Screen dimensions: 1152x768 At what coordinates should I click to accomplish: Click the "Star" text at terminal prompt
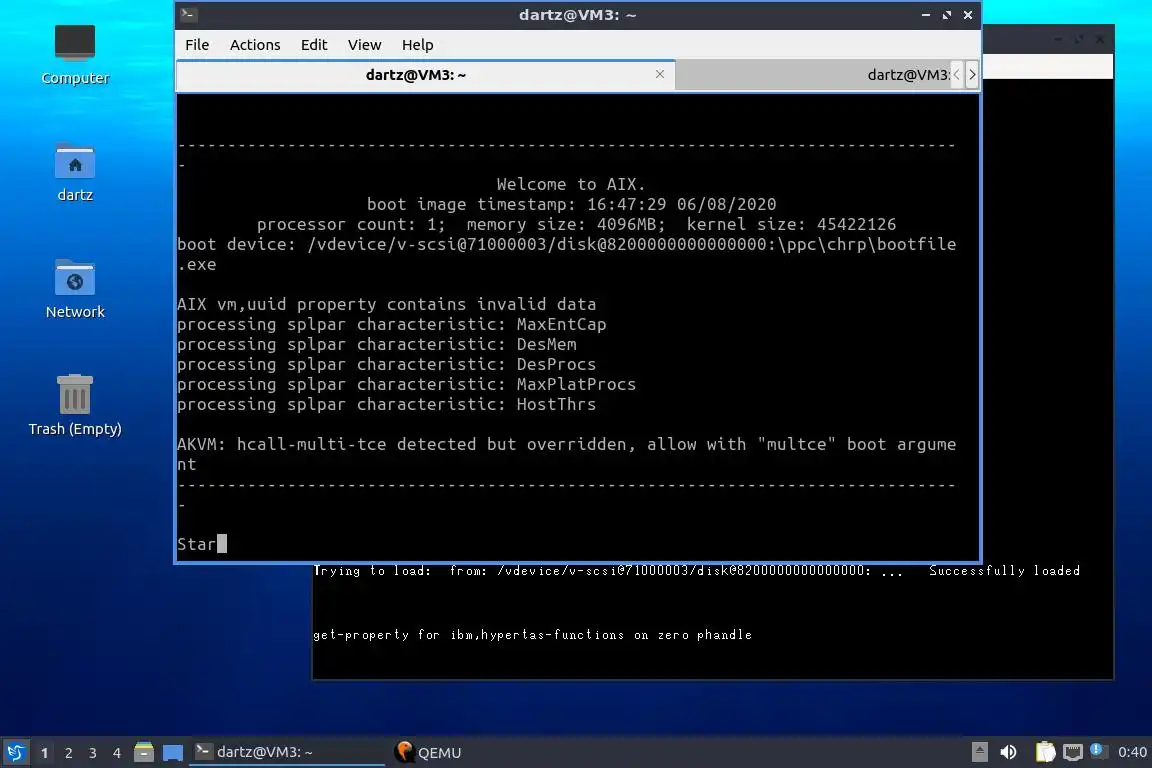coord(196,544)
